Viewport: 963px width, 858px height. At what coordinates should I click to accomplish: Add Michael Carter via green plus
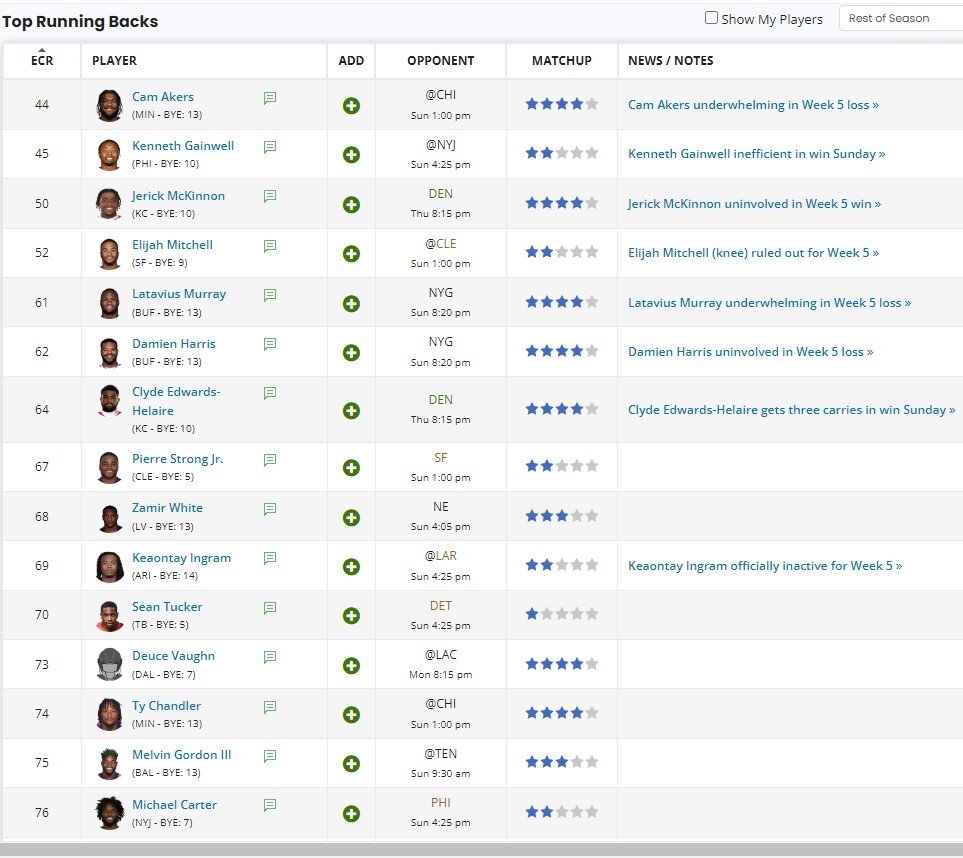point(351,813)
